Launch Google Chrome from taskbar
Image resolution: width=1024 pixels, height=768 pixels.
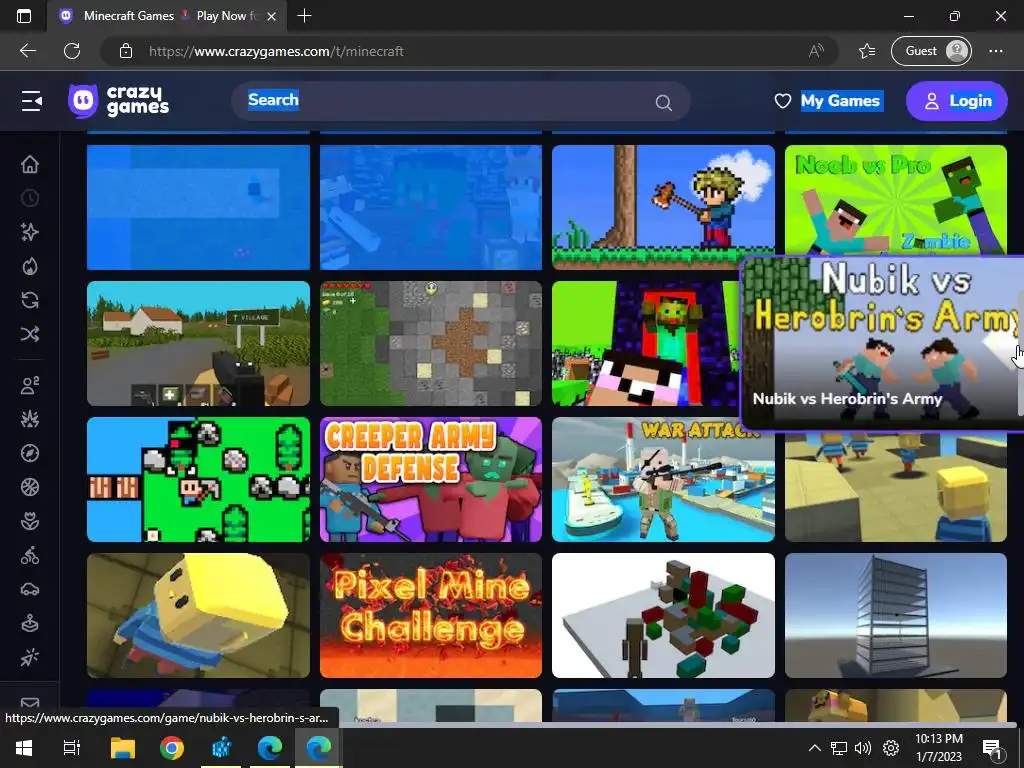pyautogui.click(x=172, y=748)
